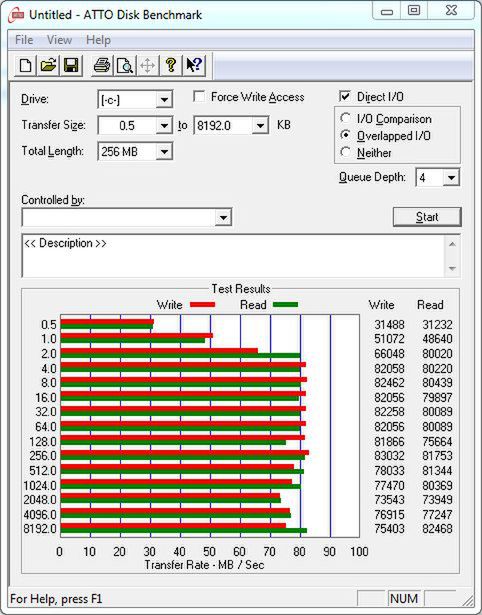Image resolution: width=482 pixels, height=615 pixels.
Task: Click the Read value 77247
Action: (437, 514)
